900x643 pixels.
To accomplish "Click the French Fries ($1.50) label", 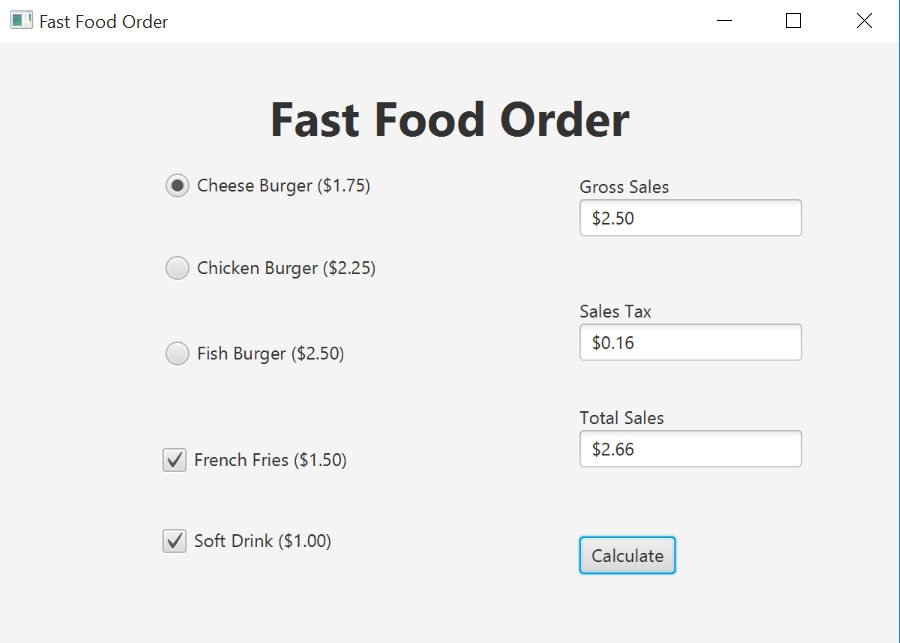I will click(270, 460).
